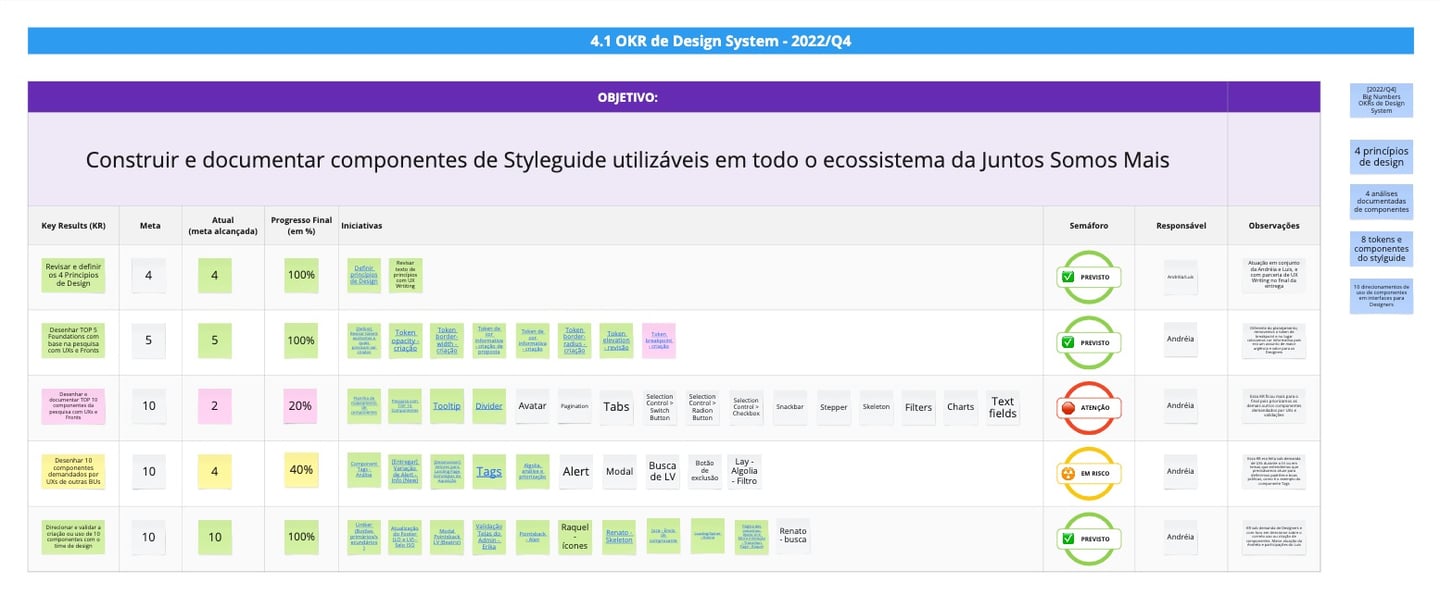Select the Snackbar sticky note
Screen dimensions: 1440x595
pyautogui.click(x=789, y=406)
